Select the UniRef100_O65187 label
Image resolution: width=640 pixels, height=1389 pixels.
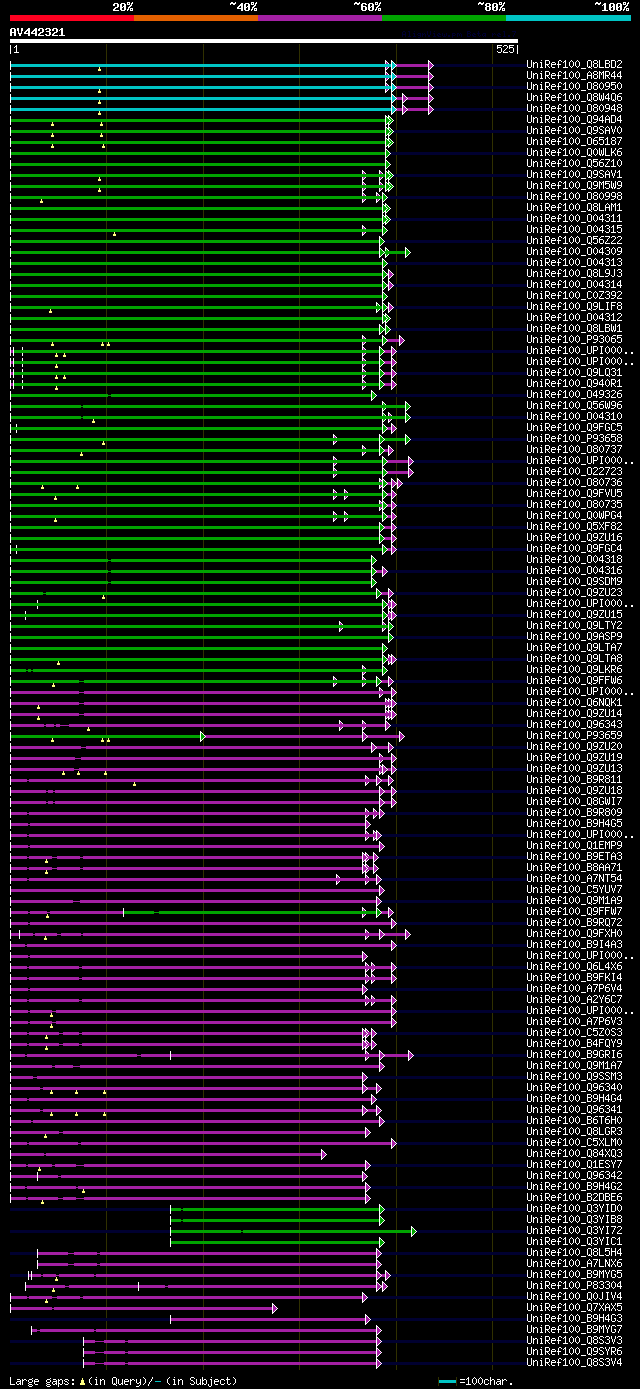[x=574, y=142]
